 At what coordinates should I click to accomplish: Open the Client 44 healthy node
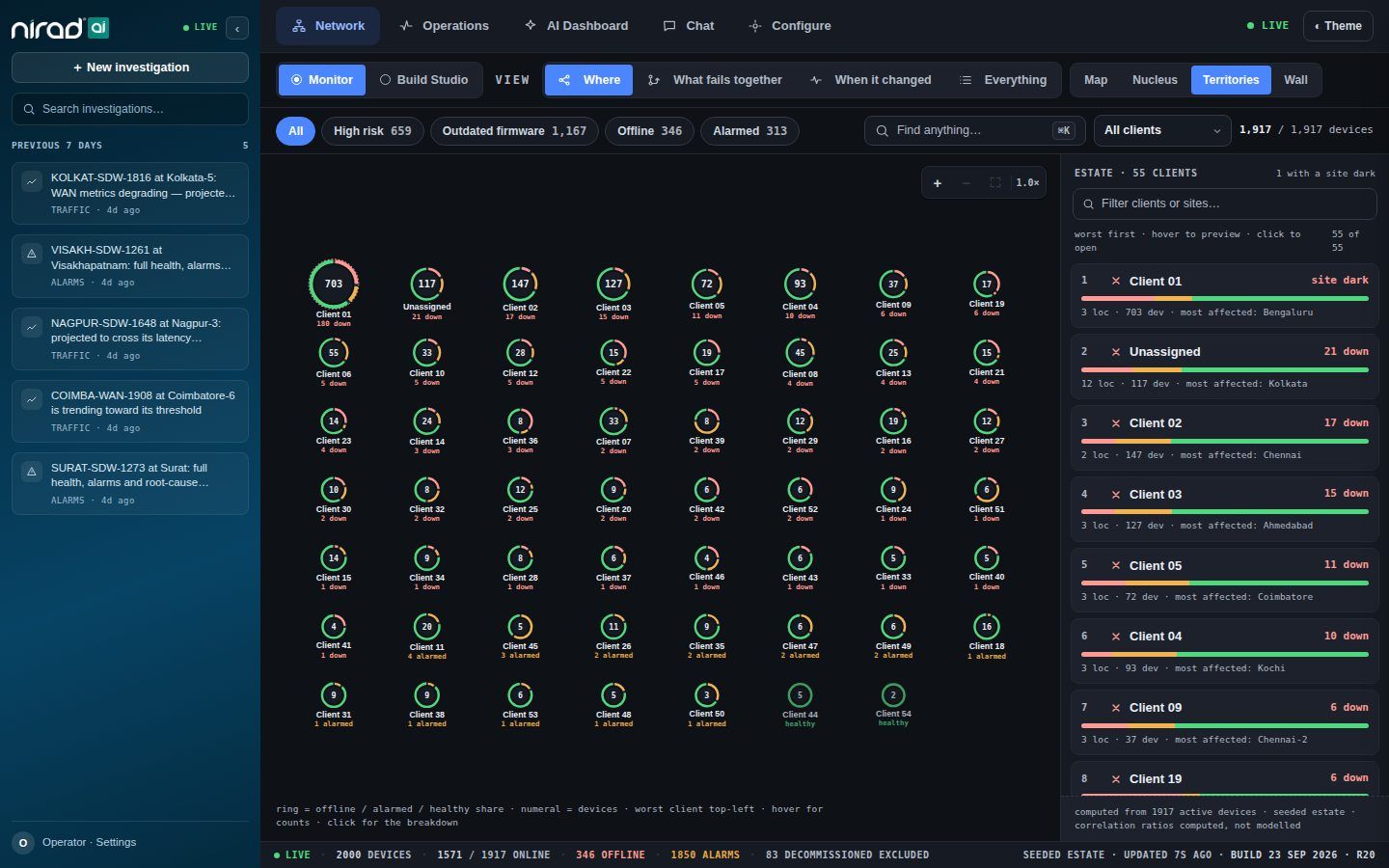pos(800,695)
